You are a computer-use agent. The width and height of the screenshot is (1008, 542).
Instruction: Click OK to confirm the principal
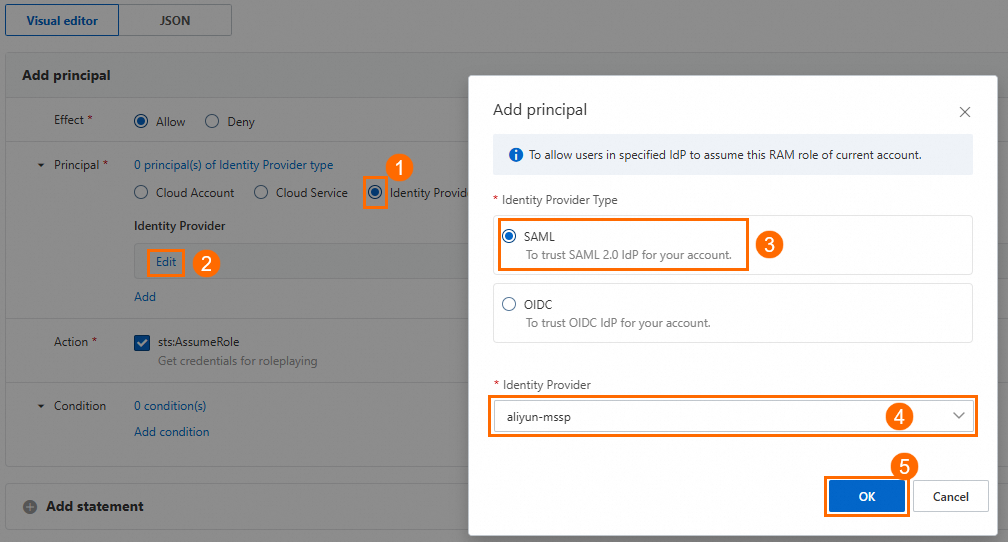(867, 496)
